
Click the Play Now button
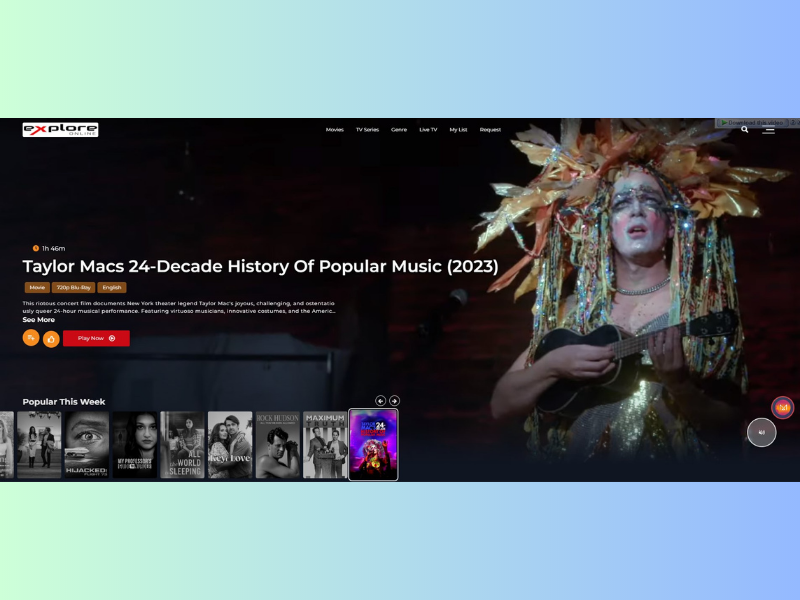96,338
